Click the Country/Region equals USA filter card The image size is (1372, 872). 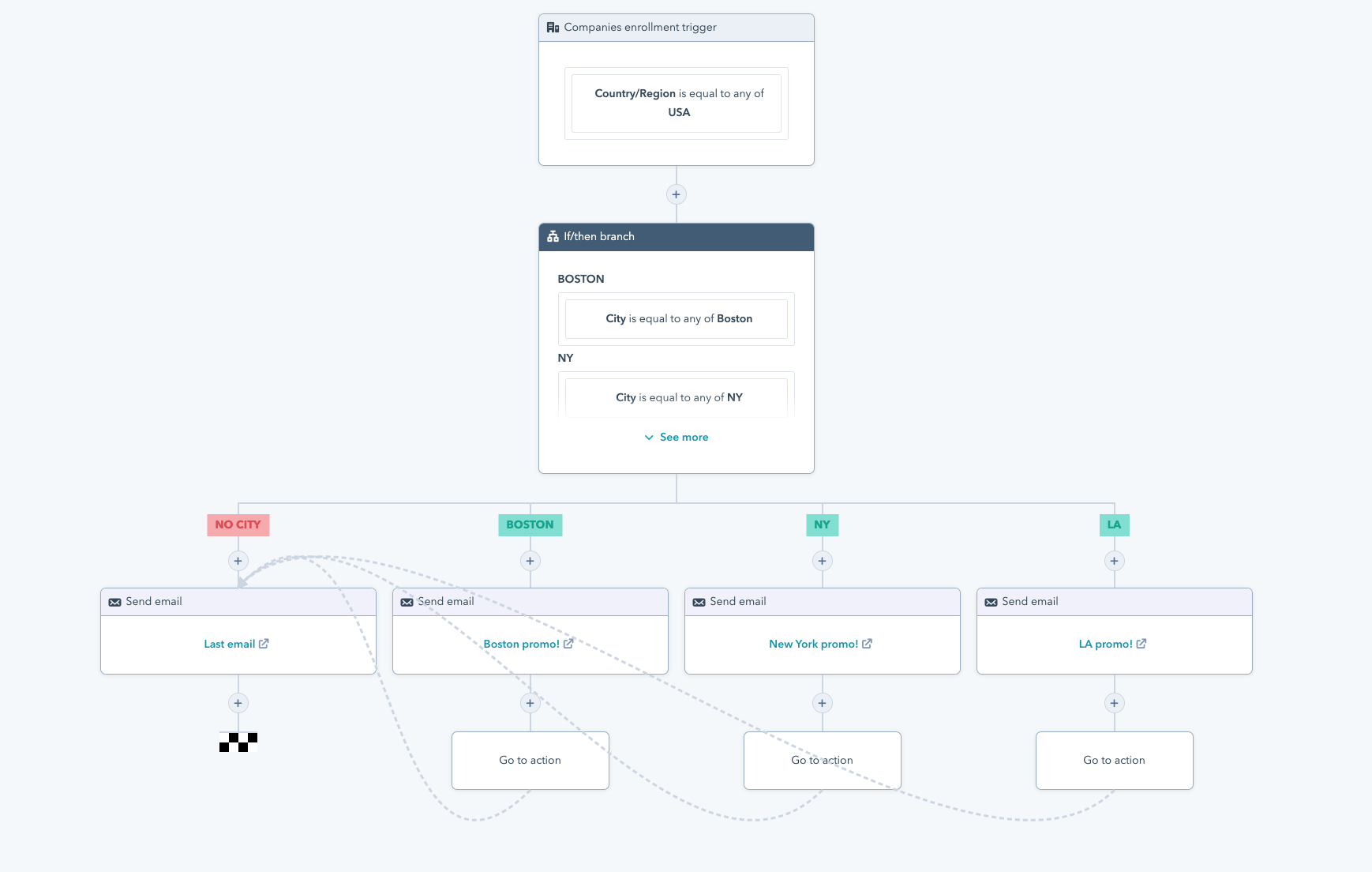[676, 103]
